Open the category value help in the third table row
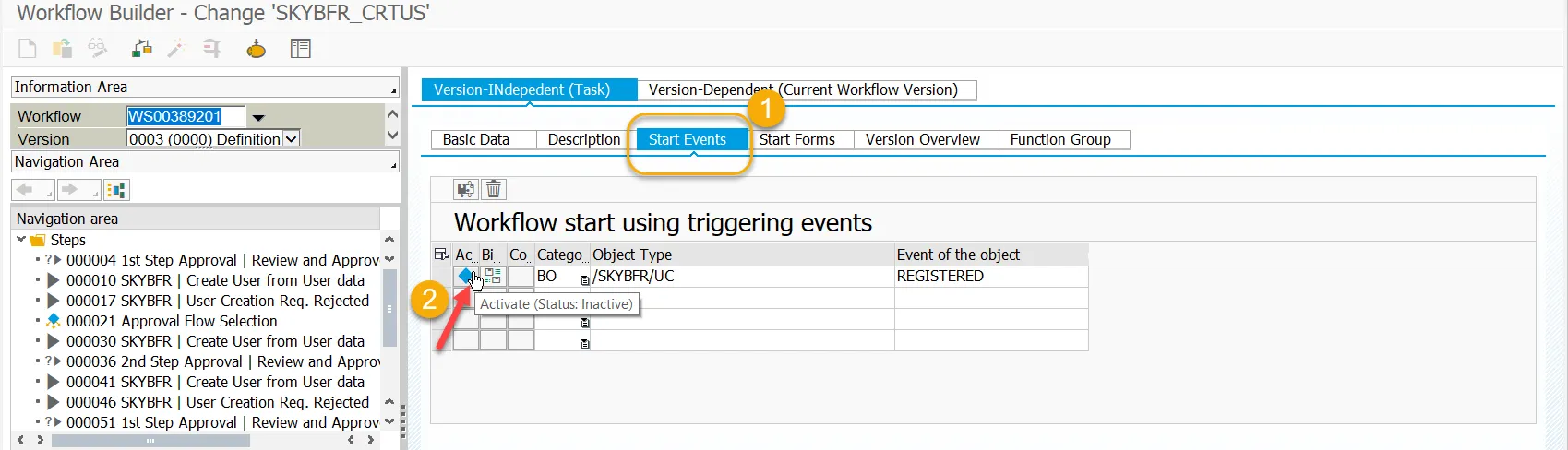The height and width of the screenshot is (450, 1568). click(x=585, y=323)
